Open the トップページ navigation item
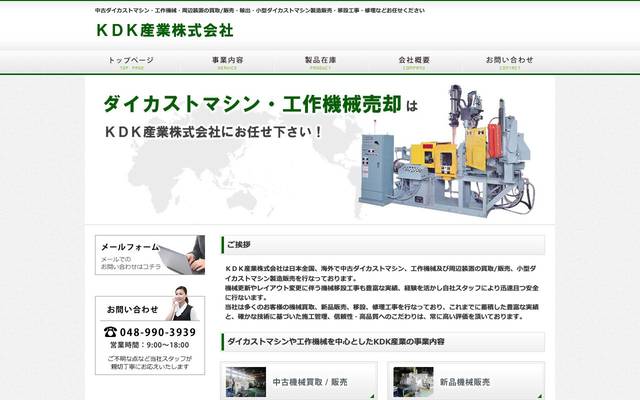This screenshot has height=400, width=640. pos(131,62)
